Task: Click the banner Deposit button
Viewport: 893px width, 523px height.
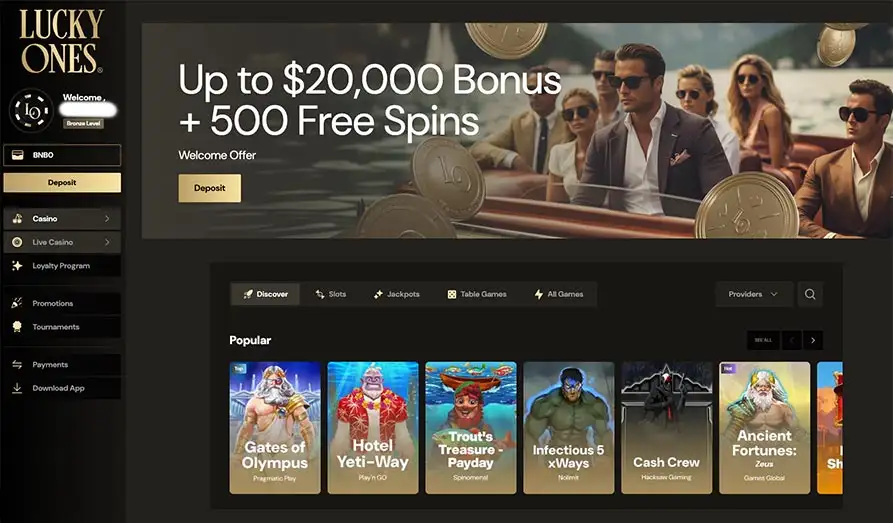Action: (x=210, y=188)
